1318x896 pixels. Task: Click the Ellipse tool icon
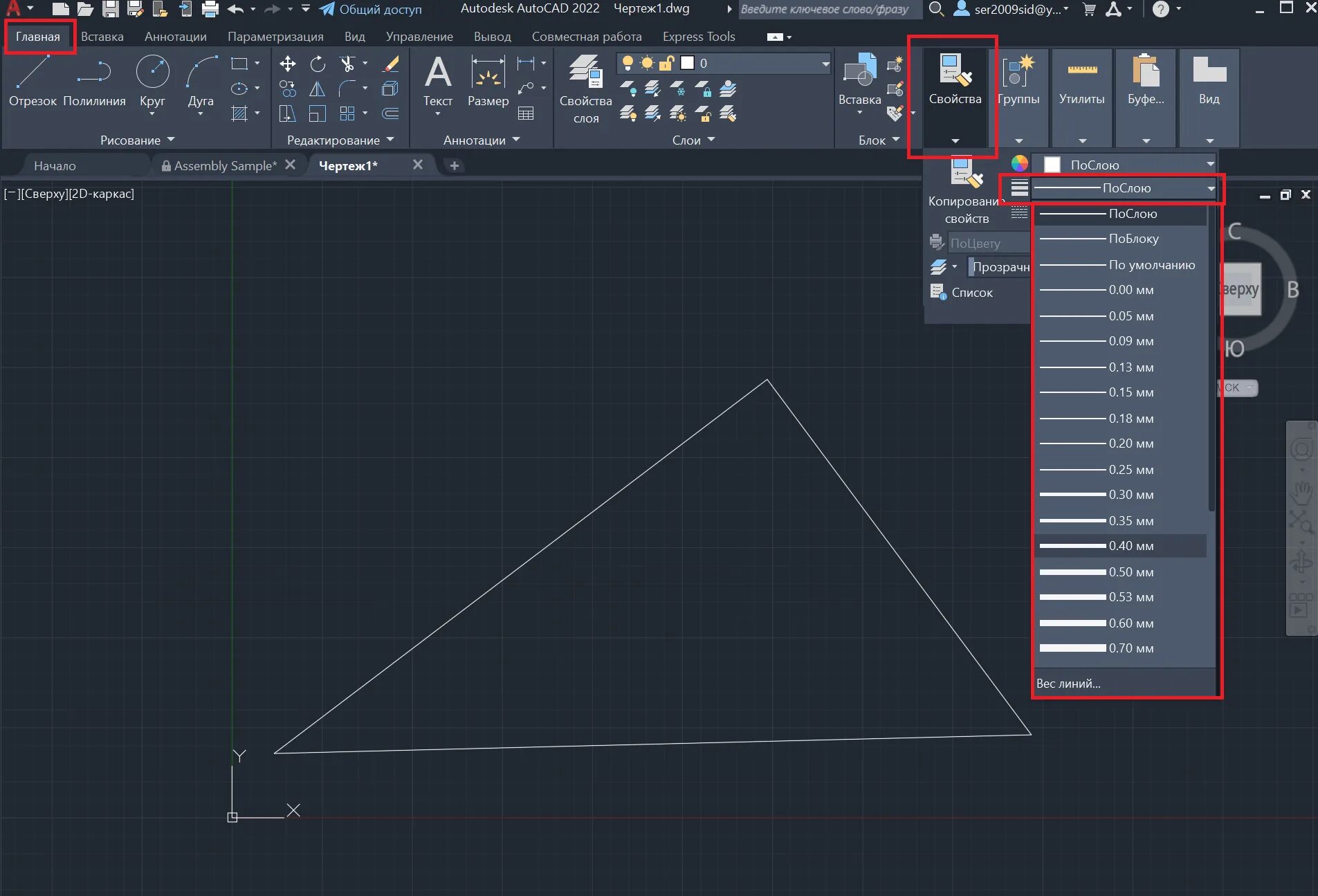[239, 89]
